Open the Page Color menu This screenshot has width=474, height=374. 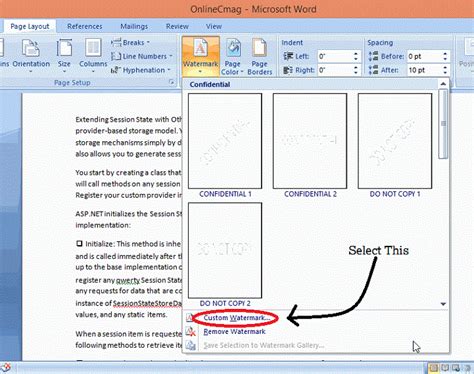click(x=232, y=56)
